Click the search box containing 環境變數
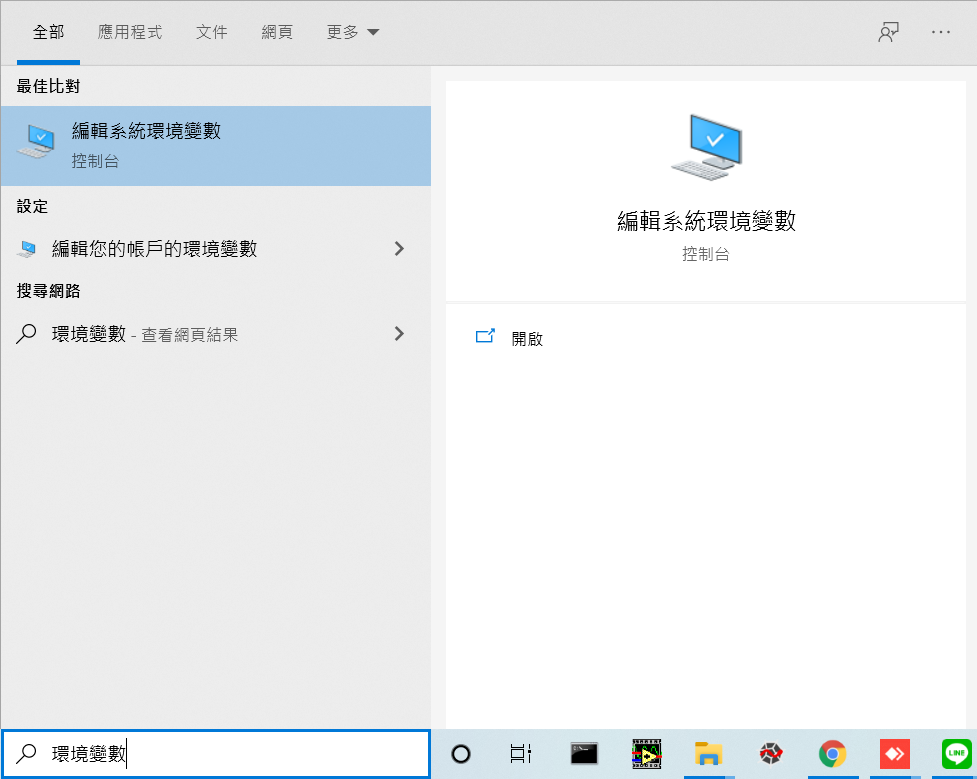This screenshot has height=779, width=977. pos(216,753)
